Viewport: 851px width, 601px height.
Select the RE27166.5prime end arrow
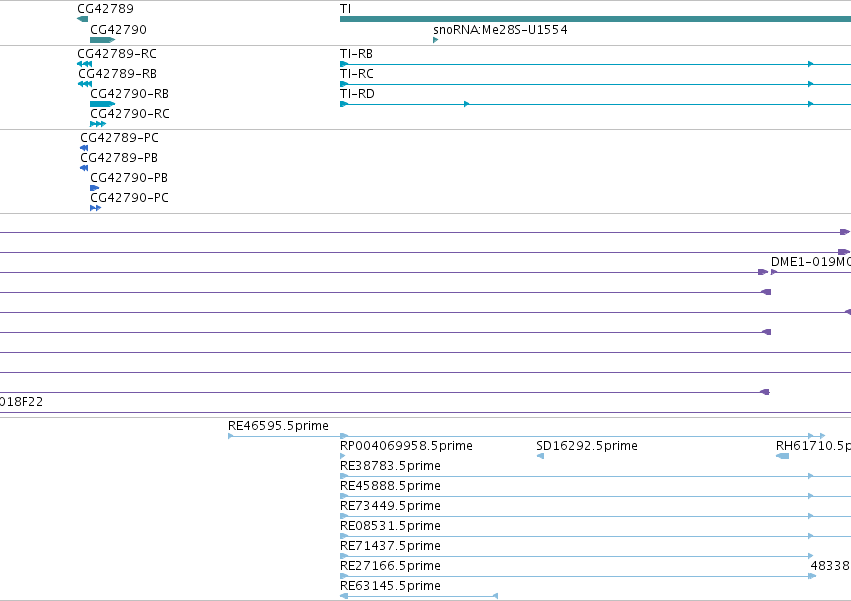tap(812, 577)
